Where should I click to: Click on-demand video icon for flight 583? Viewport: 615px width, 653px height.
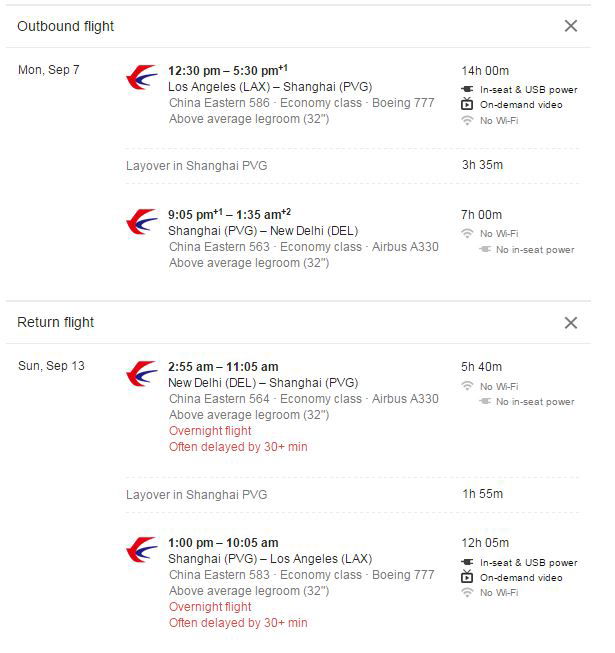pos(467,577)
